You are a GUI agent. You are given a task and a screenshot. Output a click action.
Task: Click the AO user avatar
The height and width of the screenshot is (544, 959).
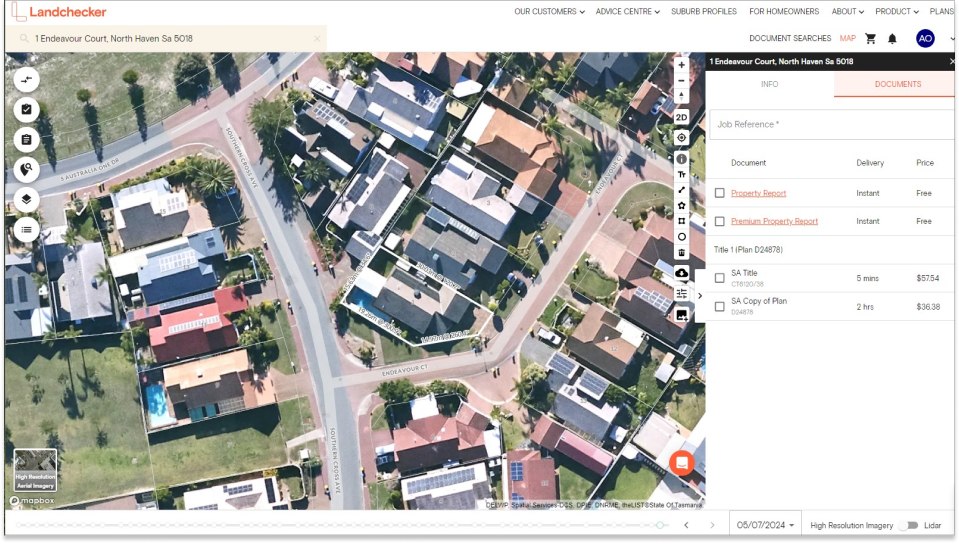coord(925,39)
